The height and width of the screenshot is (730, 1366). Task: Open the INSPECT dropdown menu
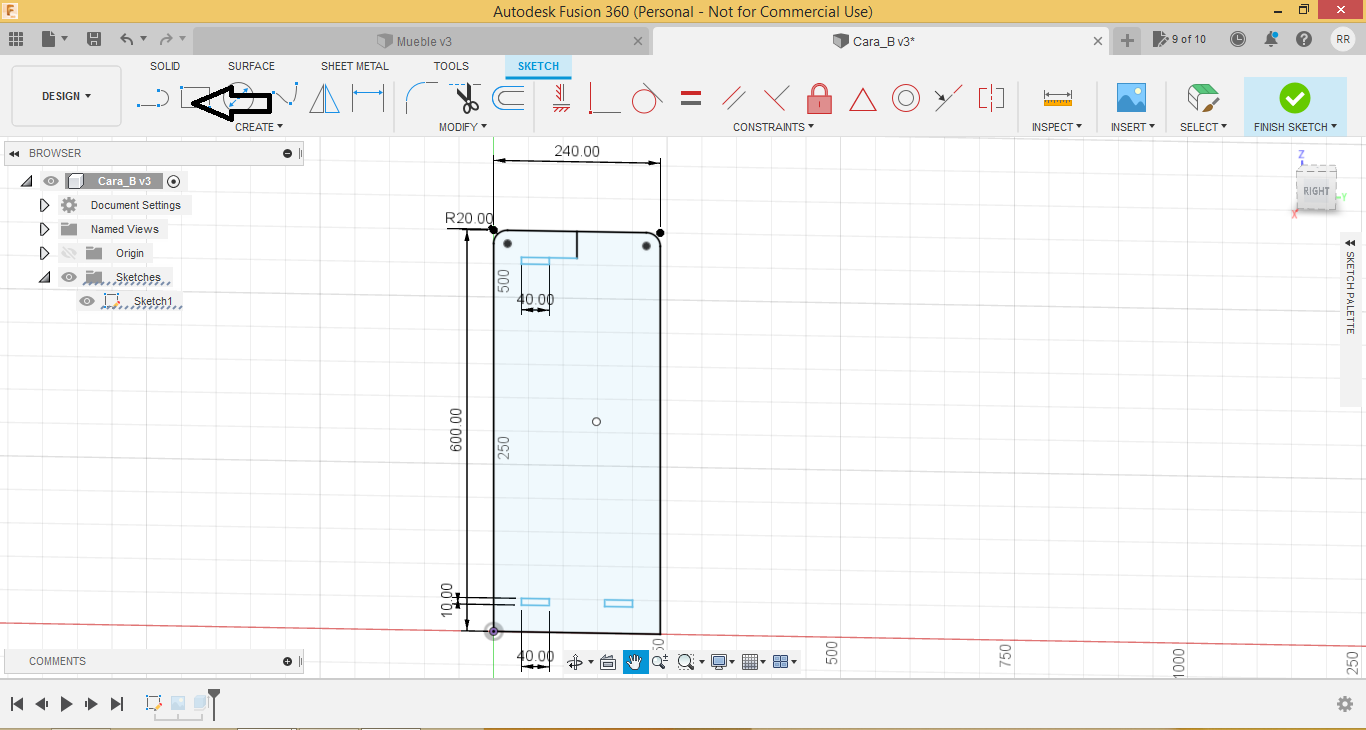pyautogui.click(x=1057, y=127)
